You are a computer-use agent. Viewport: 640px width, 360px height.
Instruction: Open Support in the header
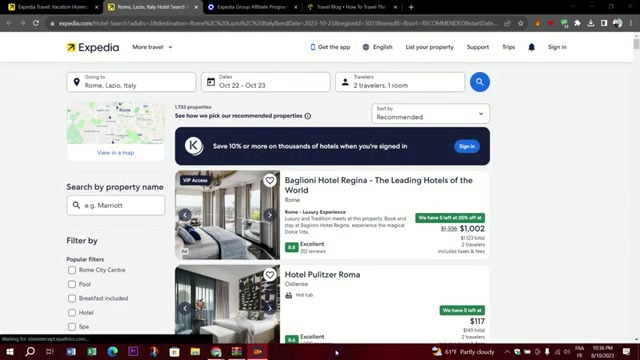[478, 47]
